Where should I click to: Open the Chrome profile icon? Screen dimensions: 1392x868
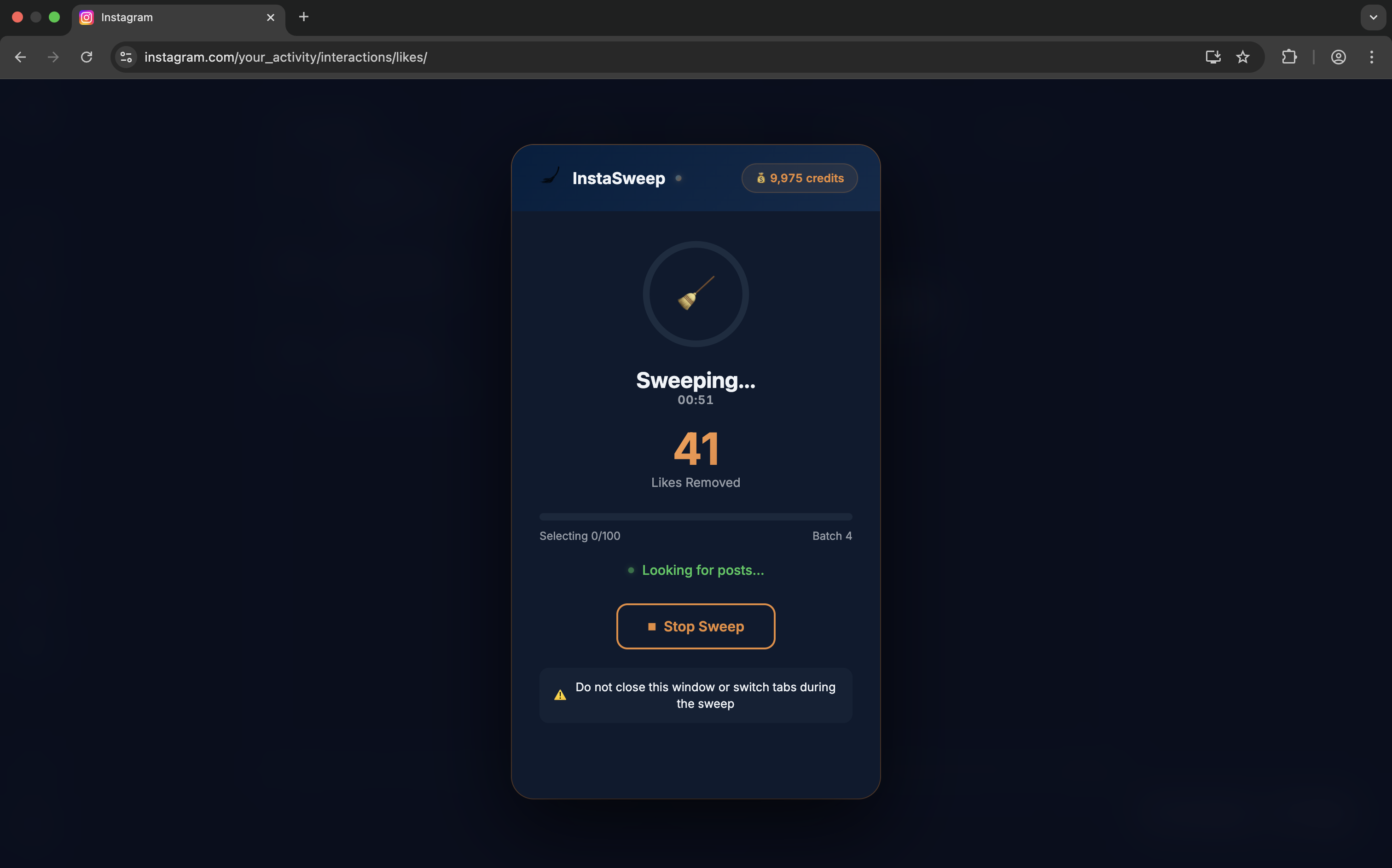click(x=1338, y=57)
